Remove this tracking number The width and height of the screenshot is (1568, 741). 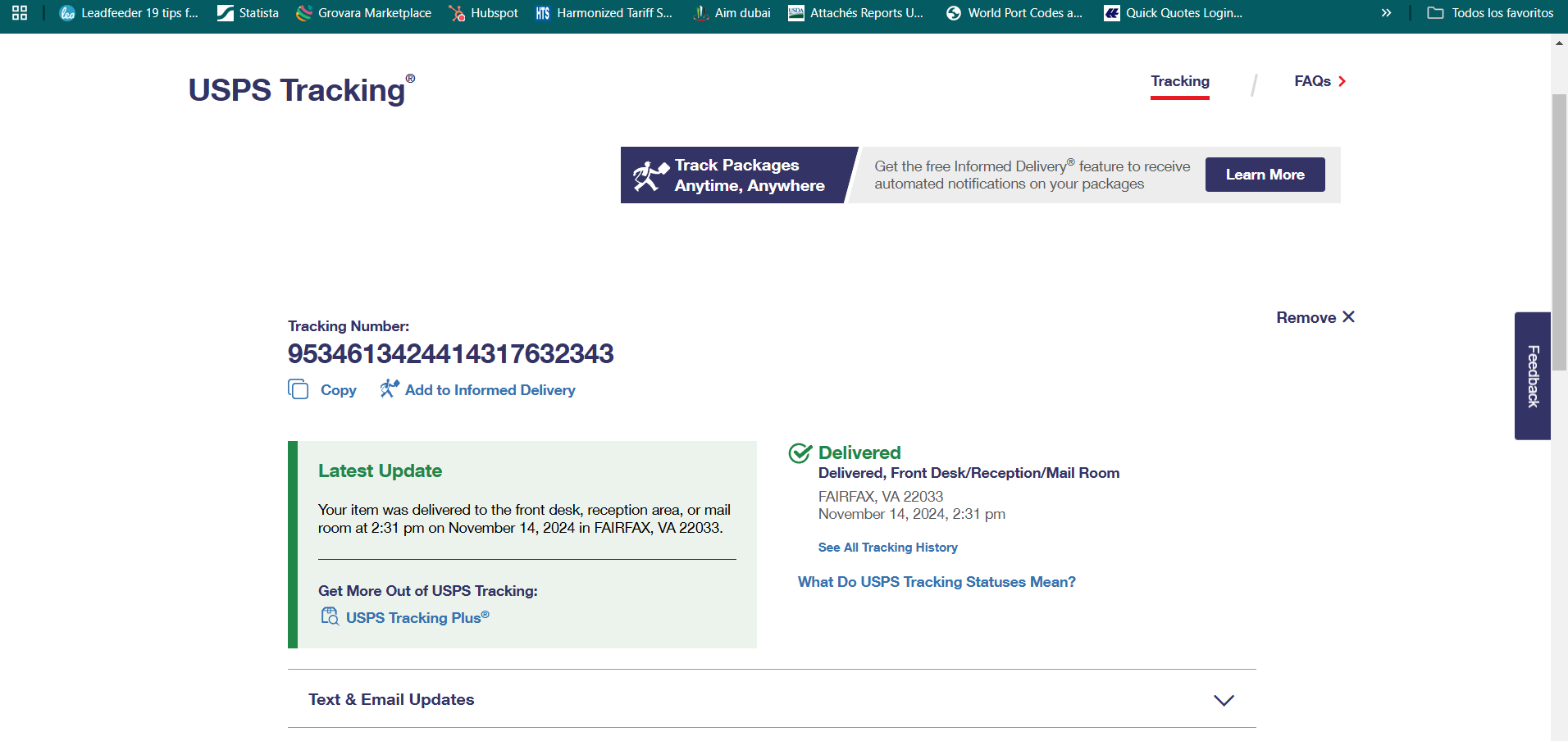coord(1315,317)
